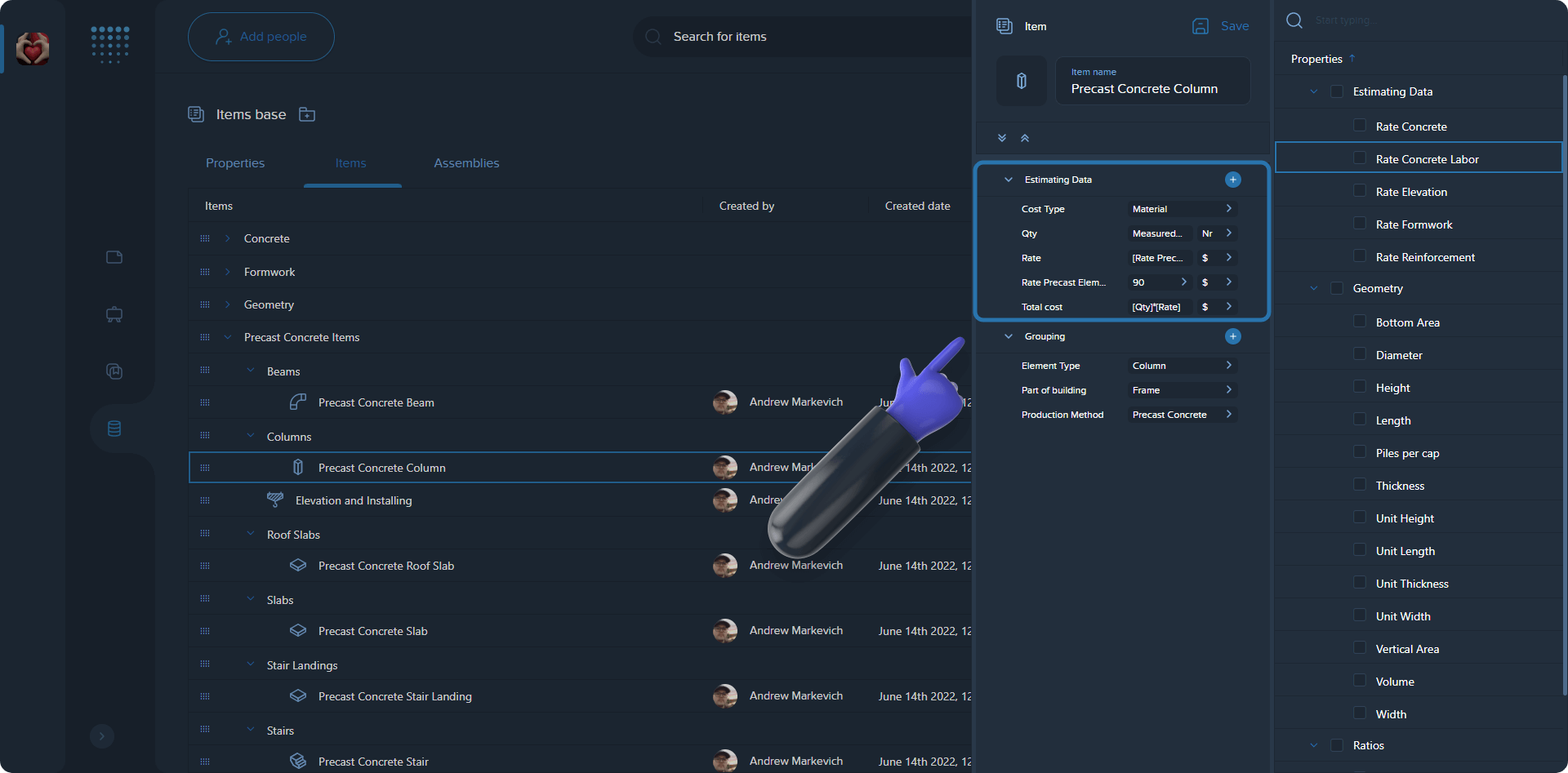Image resolution: width=1568 pixels, height=773 pixels.
Task: Click the stair icon of Precast Concrete Stair
Action: [298, 761]
